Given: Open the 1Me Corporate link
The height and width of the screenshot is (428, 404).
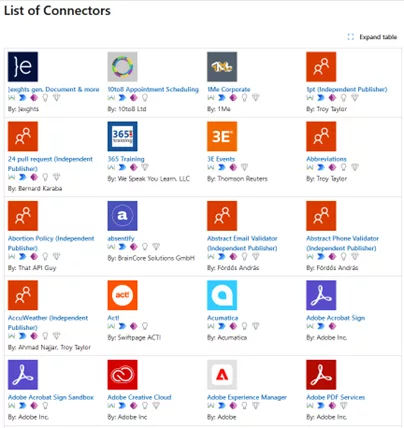Looking at the screenshot, I should point(229,89).
